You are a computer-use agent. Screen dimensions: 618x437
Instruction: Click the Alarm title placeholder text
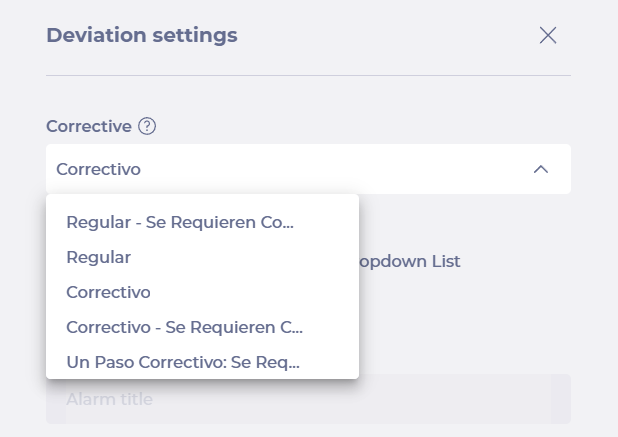(x=110, y=399)
